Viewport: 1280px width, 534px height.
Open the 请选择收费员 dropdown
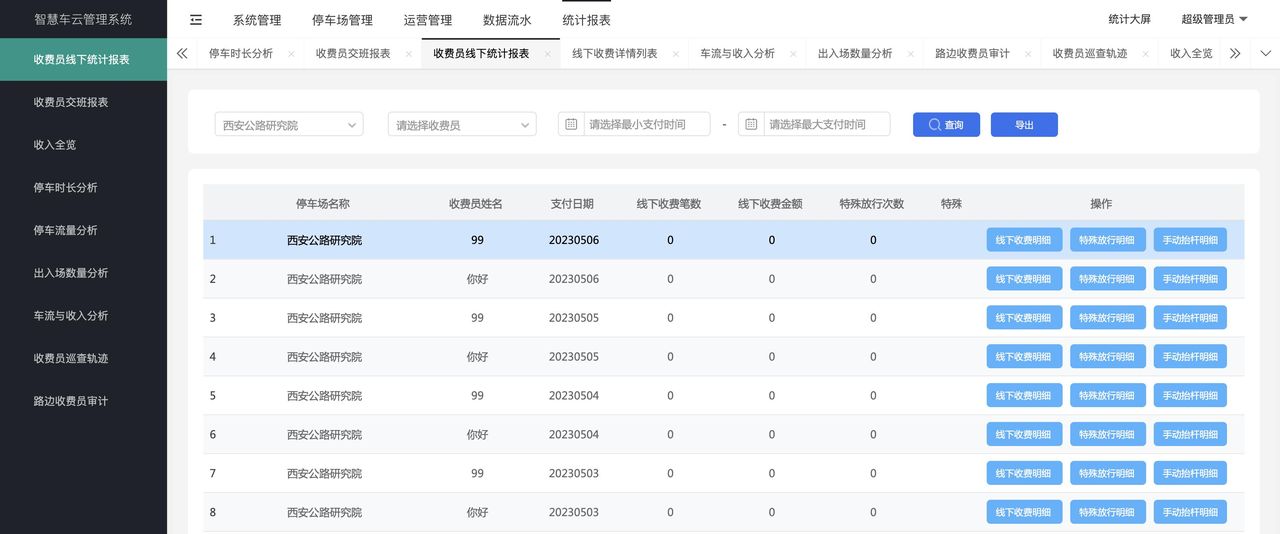(x=462, y=124)
